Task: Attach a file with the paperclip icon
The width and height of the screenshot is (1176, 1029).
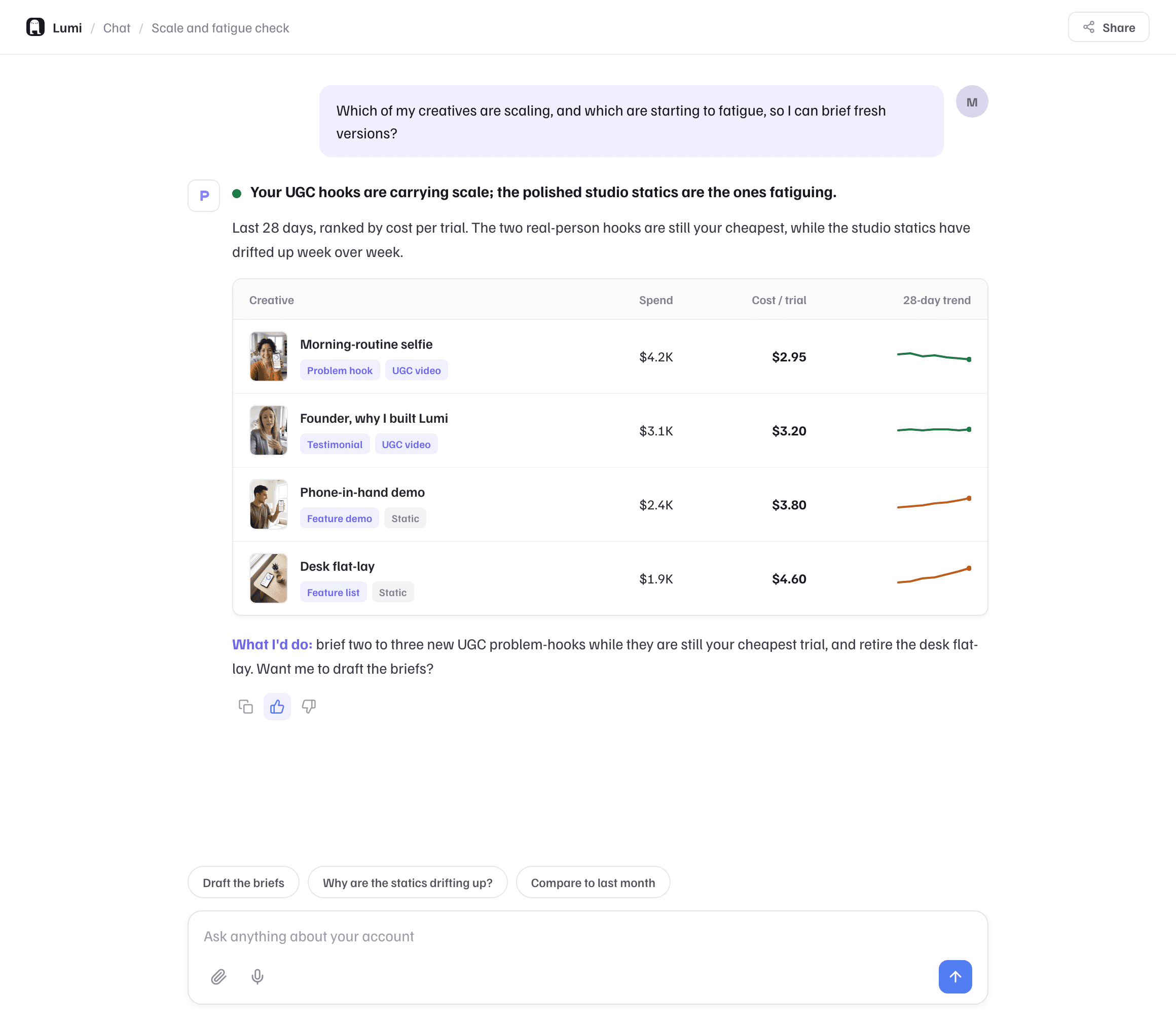Action: coord(219,976)
